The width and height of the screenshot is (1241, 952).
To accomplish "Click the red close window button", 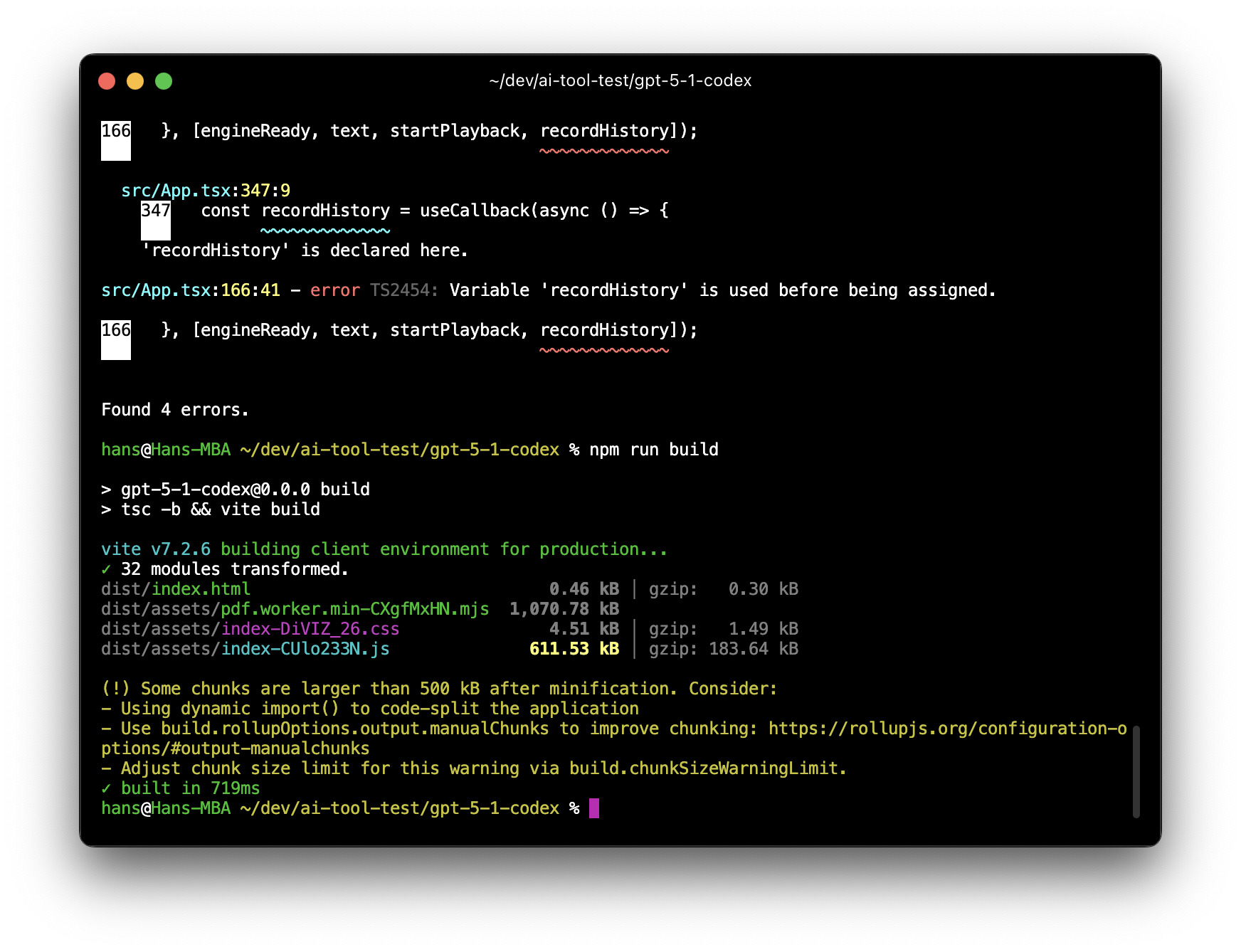I will tap(107, 81).
